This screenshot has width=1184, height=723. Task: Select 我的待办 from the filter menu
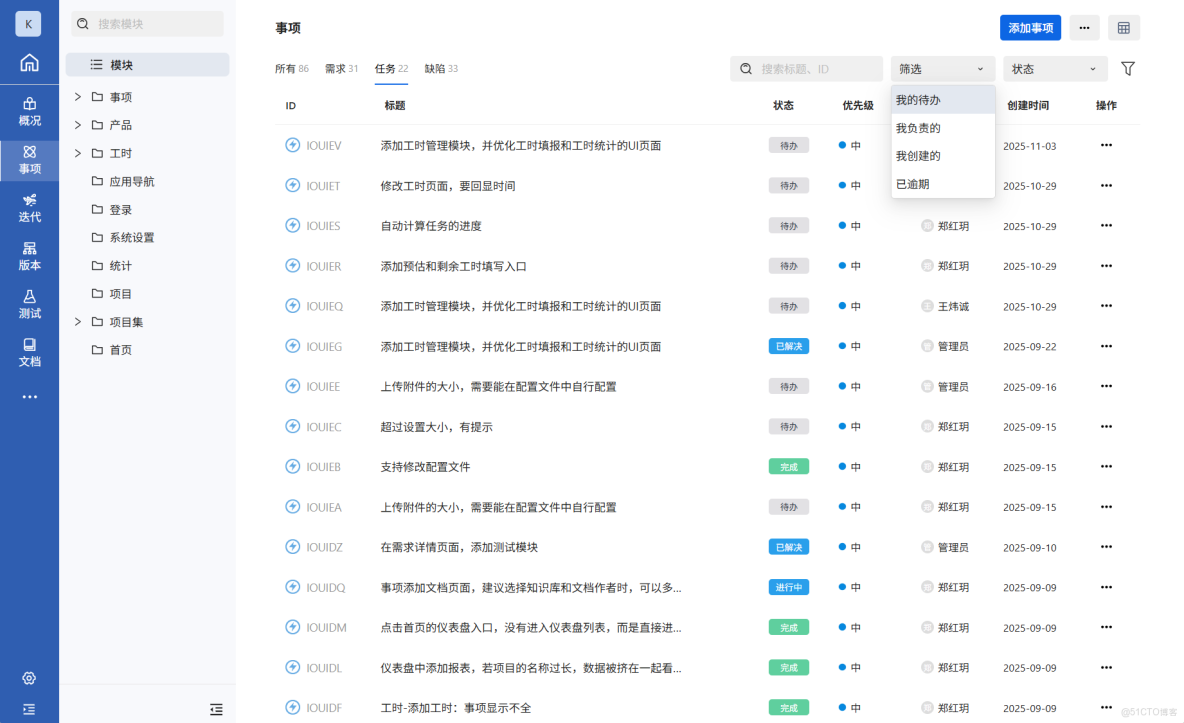(920, 99)
